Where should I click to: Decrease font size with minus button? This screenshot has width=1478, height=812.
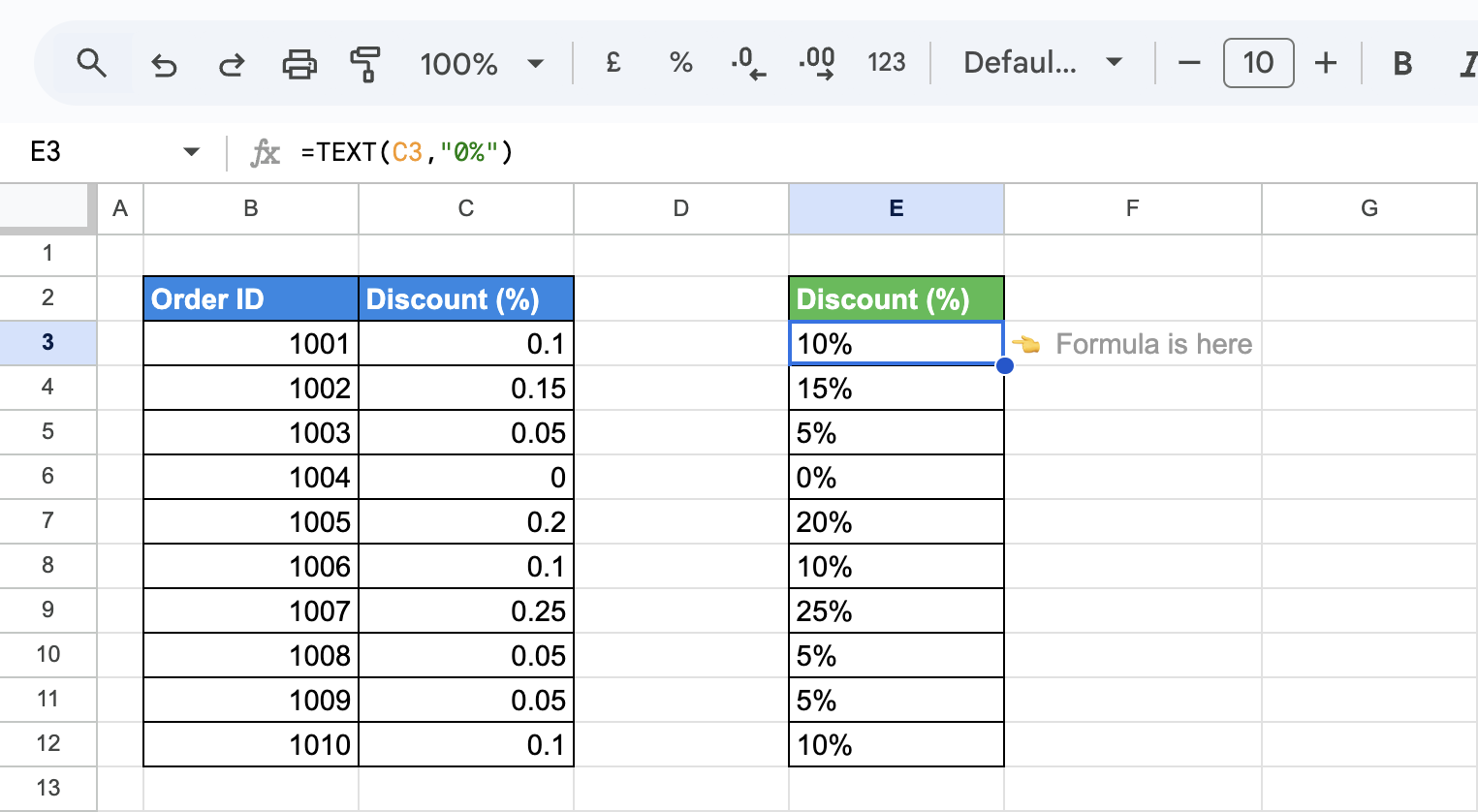coord(1189,64)
